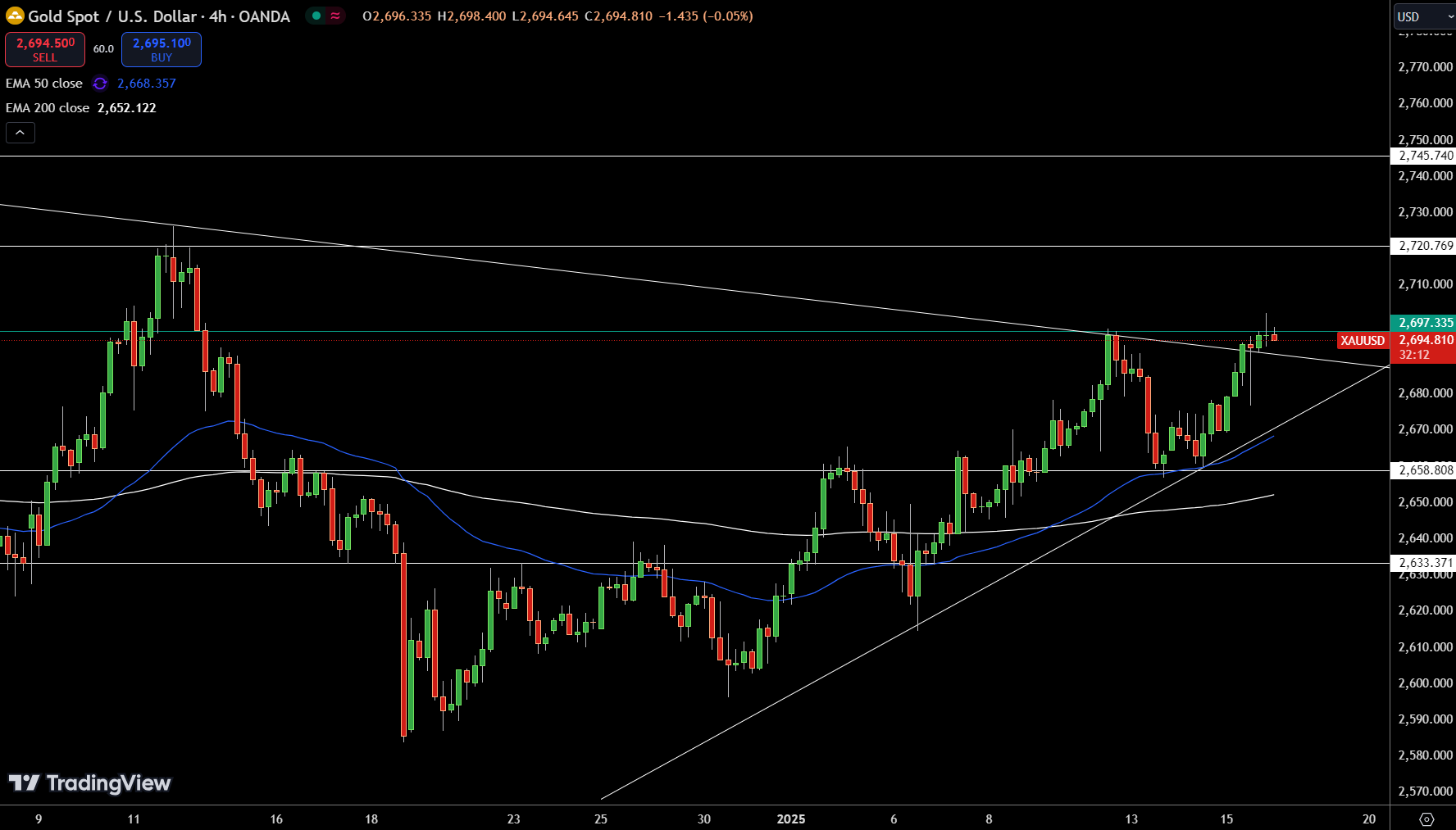Click the 20 date label on time axis
Viewport: 1456px width, 830px height.
click(x=1369, y=819)
